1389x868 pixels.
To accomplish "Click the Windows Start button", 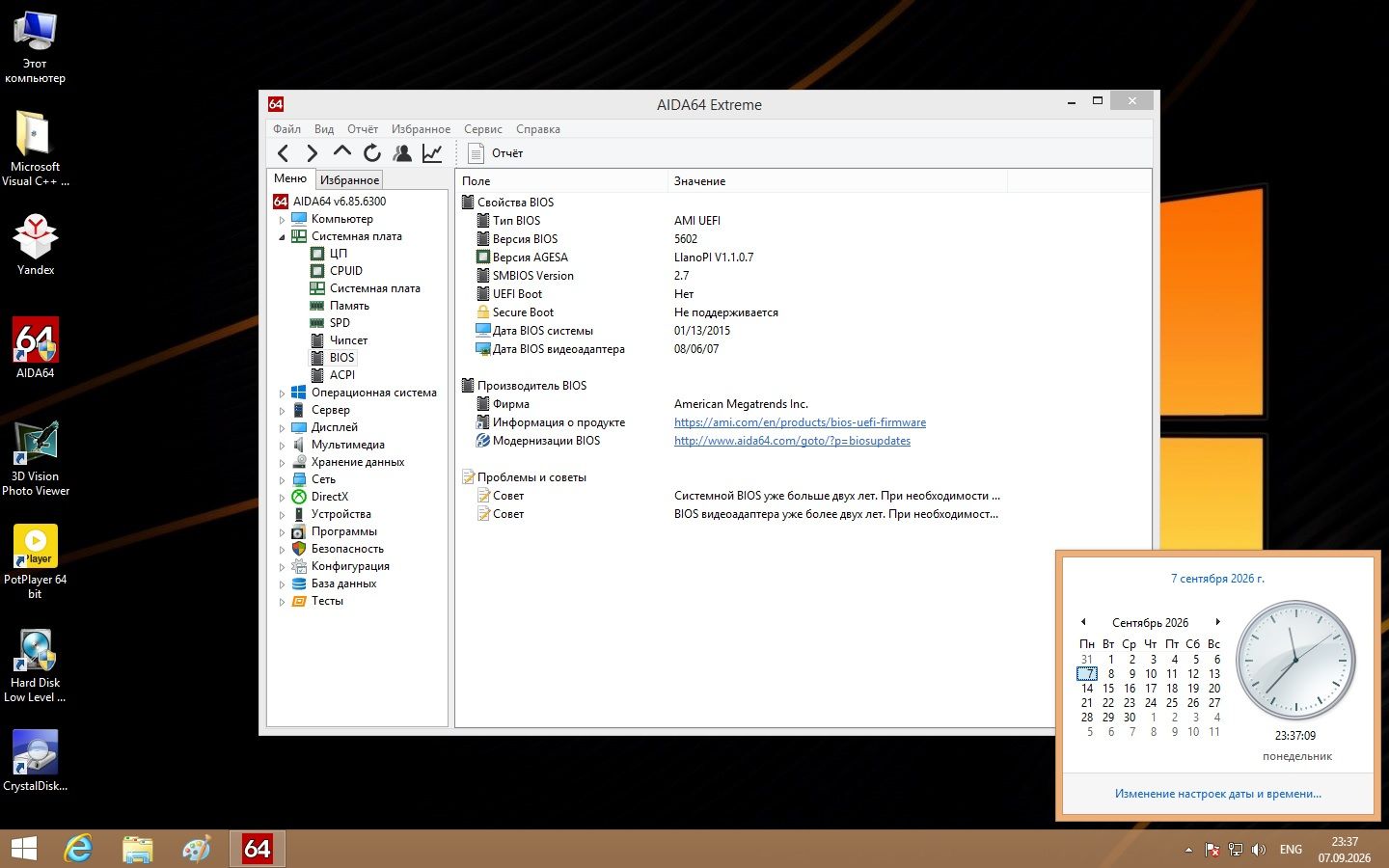I will (23, 849).
